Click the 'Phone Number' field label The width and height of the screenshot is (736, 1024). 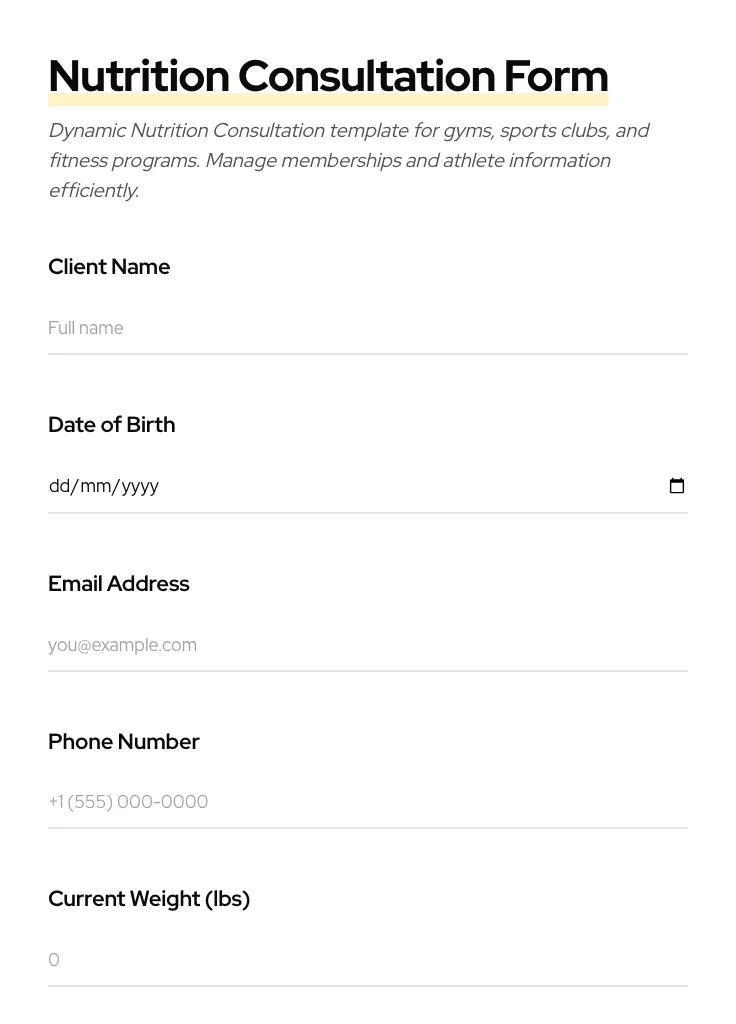pos(123,742)
